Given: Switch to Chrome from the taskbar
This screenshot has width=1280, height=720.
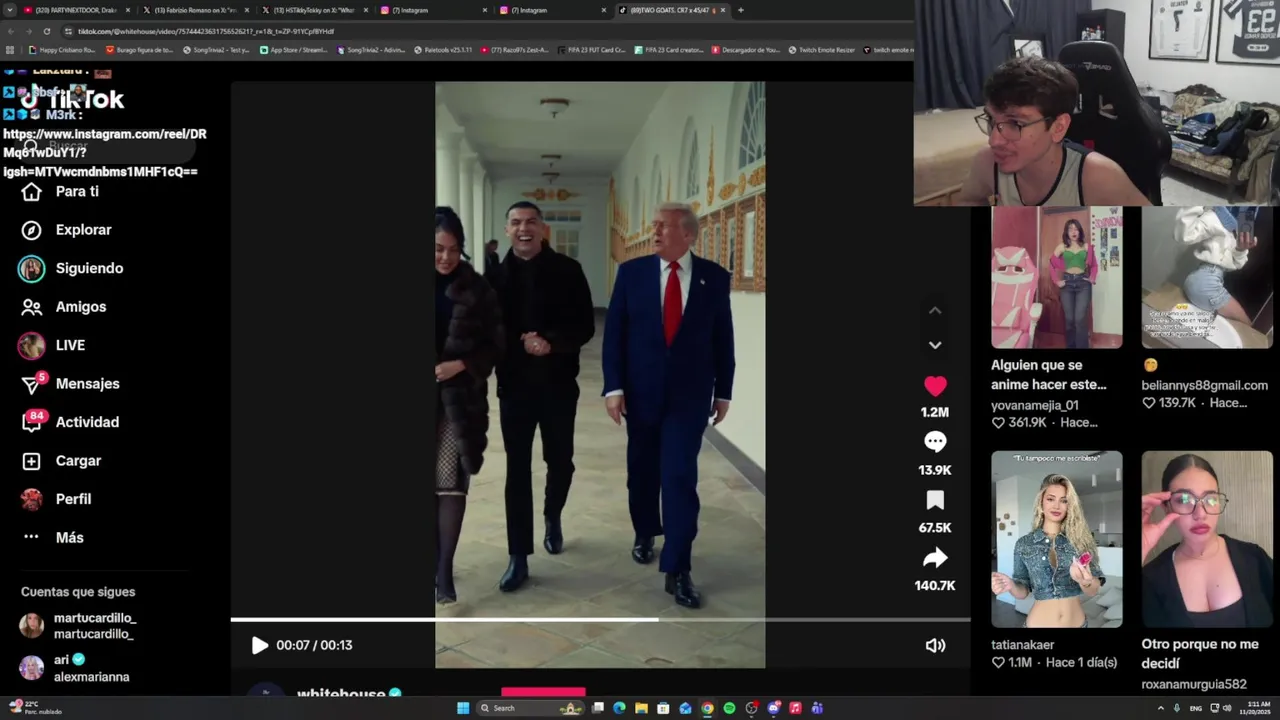Looking at the screenshot, I should pyautogui.click(x=707, y=708).
